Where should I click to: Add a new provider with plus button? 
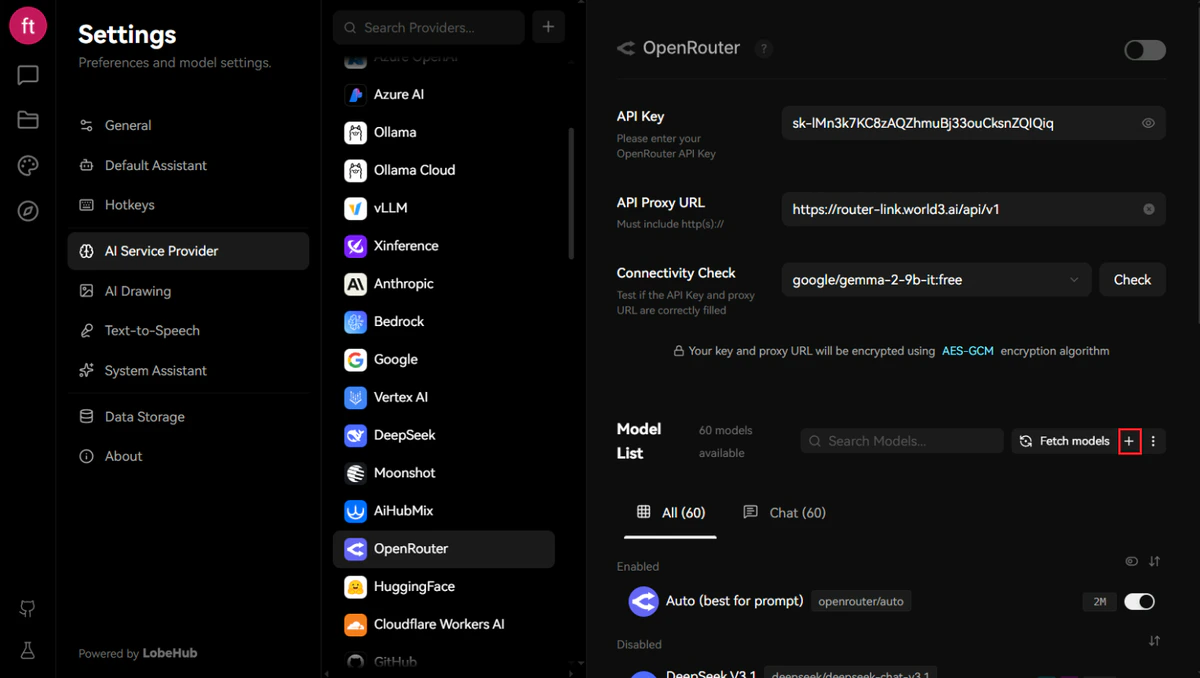click(x=548, y=27)
